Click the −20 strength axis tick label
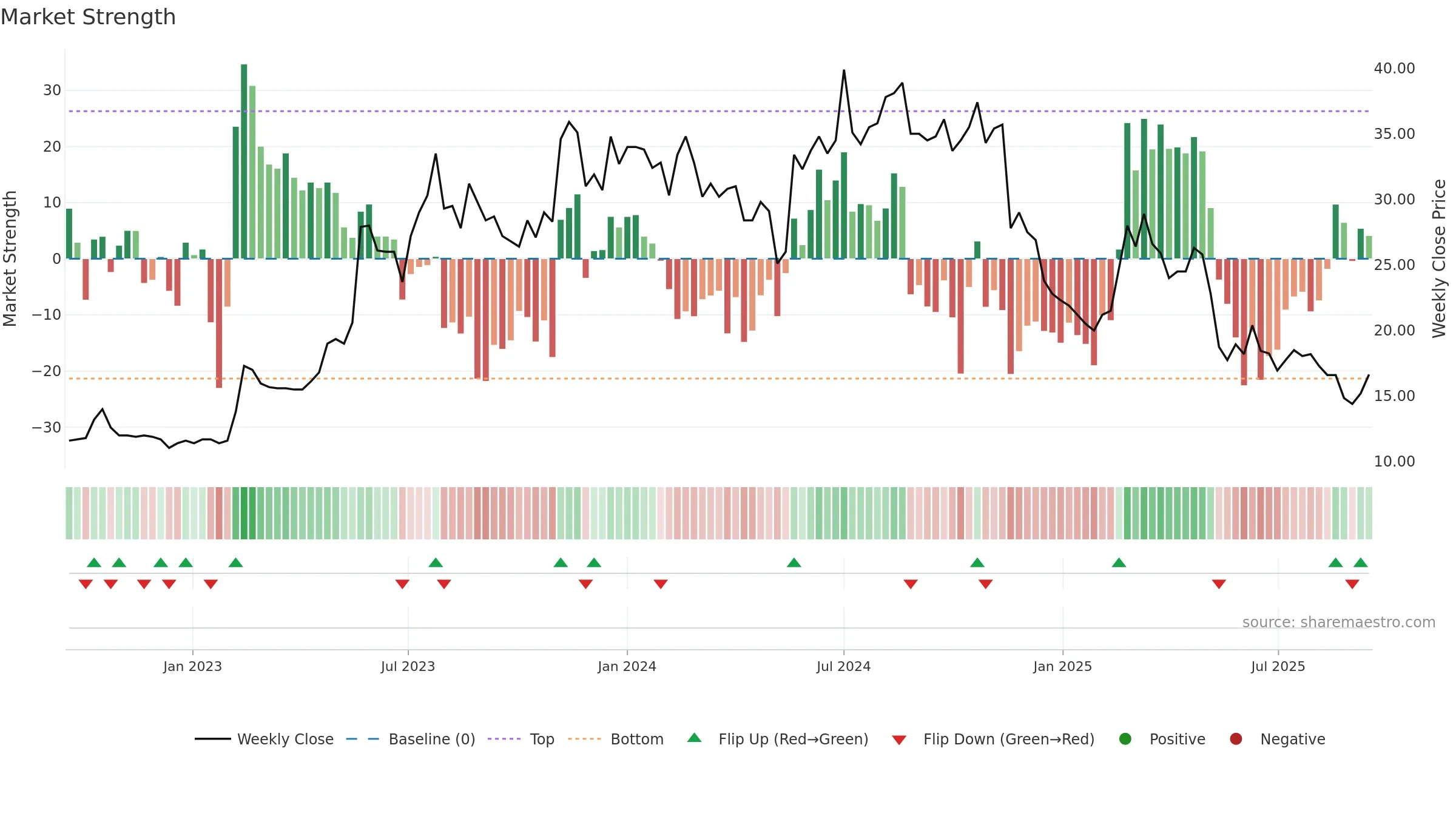 (x=47, y=371)
